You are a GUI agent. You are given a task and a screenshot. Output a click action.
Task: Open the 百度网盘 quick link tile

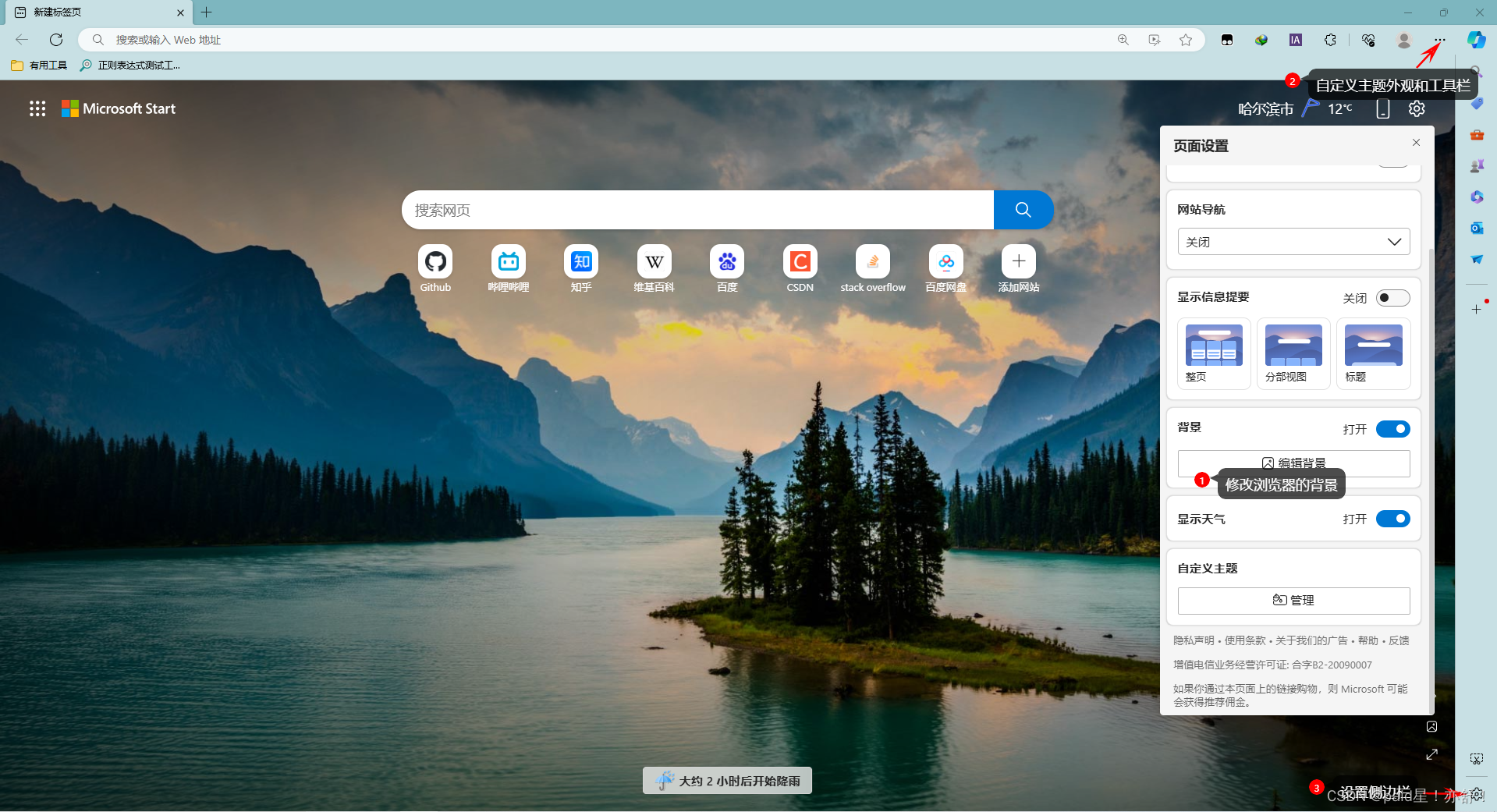(x=946, y=269)
